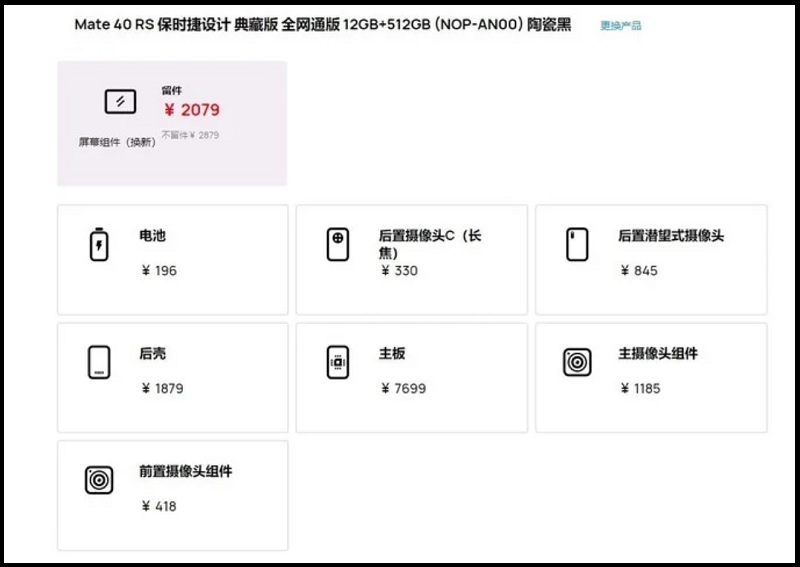The width and height of the screenshot is (800, 567).
Task: Click the ¥ 1185 price
Action: [640, 388]
